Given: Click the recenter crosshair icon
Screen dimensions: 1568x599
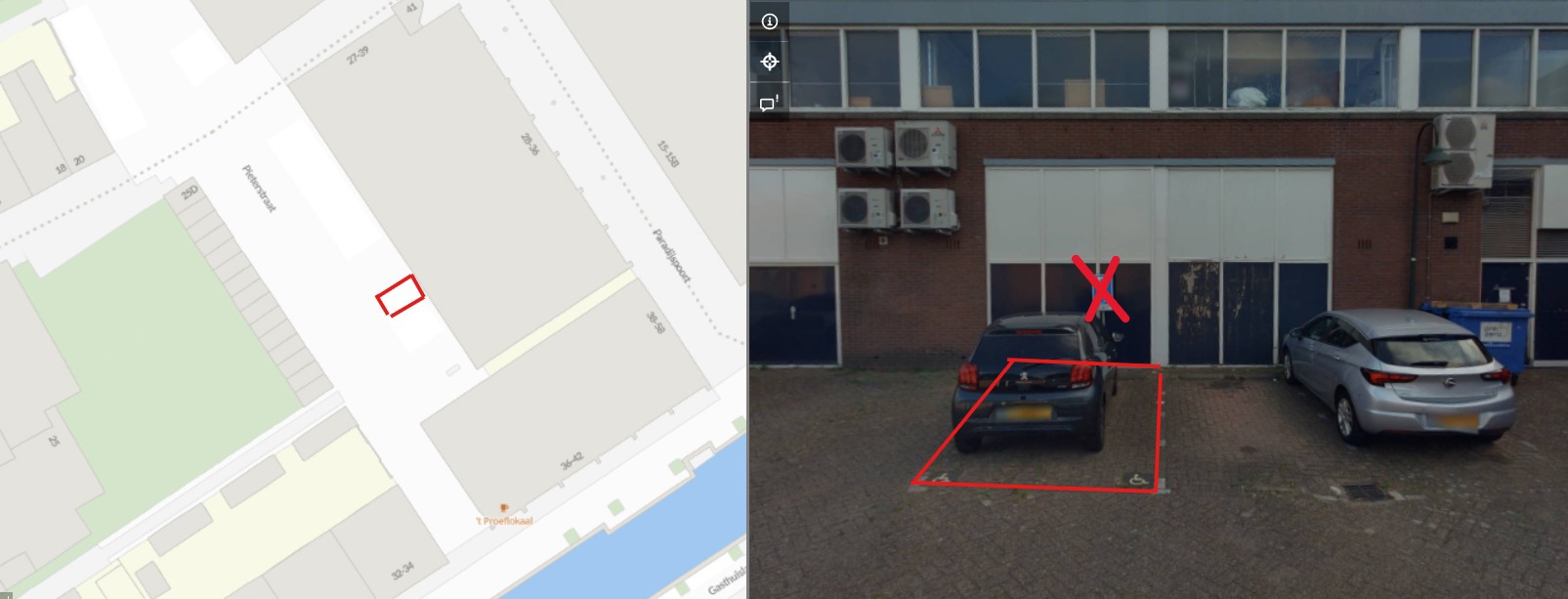Looking at the screenshot, I should tap(770, 62).
